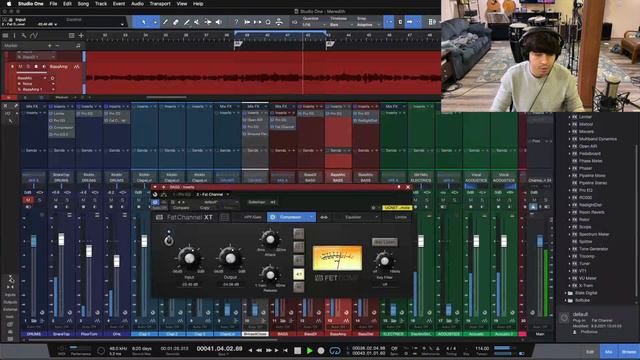Expand the Softube folder in browser
640x360 pixels.
pyautogui.click(x=566, y=300)
